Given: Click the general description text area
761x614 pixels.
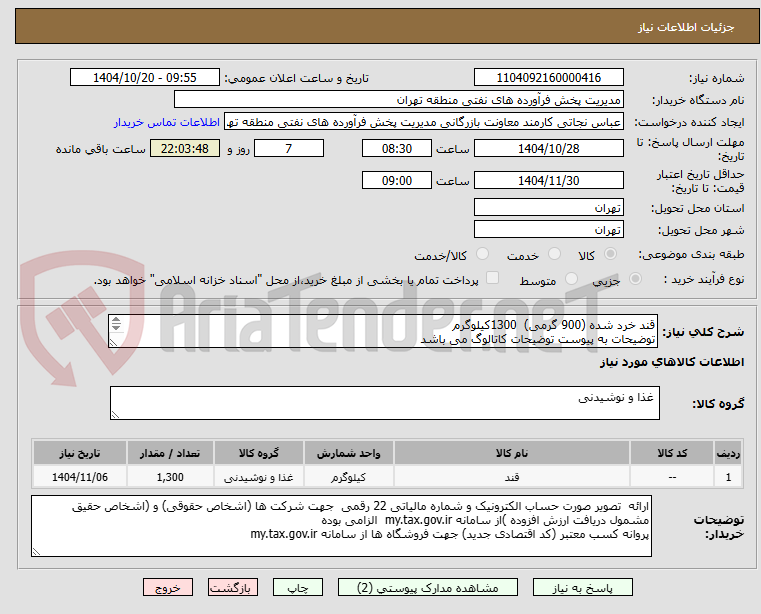Looking at the screenshot, I should click(383, 331).
